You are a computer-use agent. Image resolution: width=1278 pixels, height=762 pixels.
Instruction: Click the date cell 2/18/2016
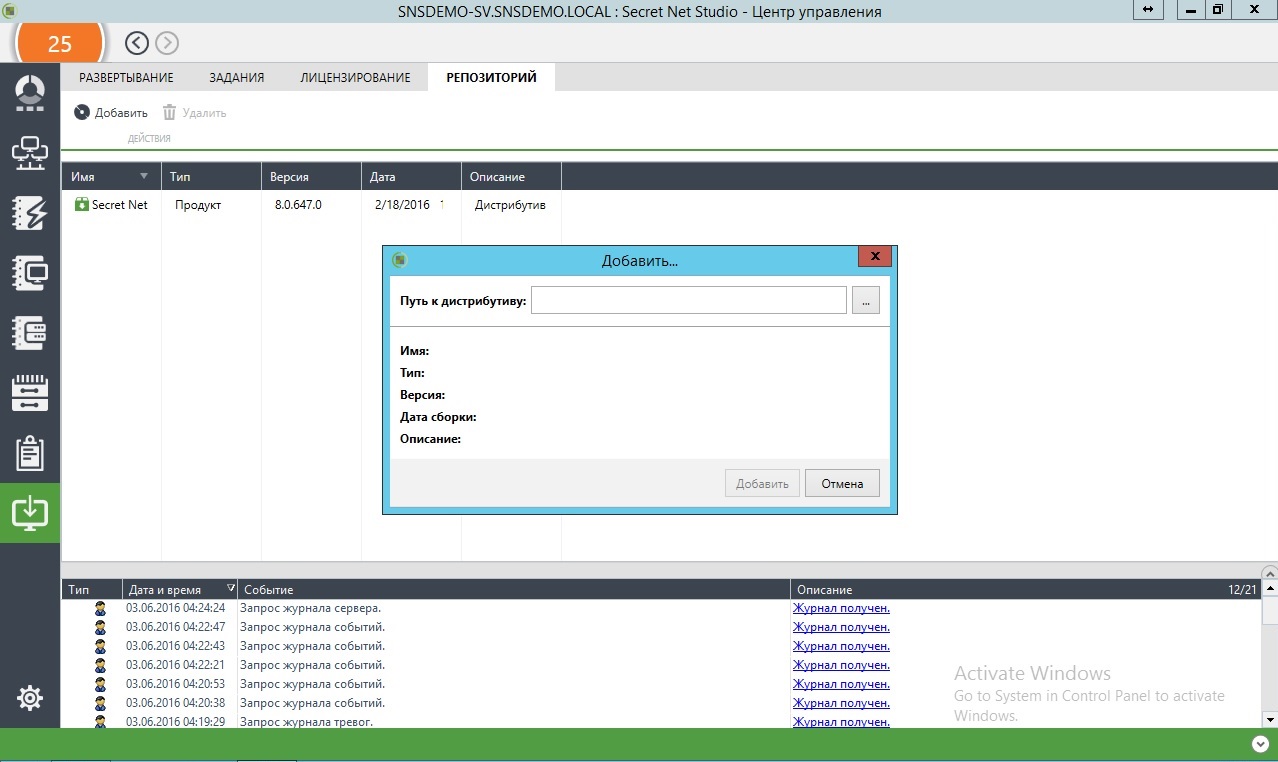click(x=402, y=205)
